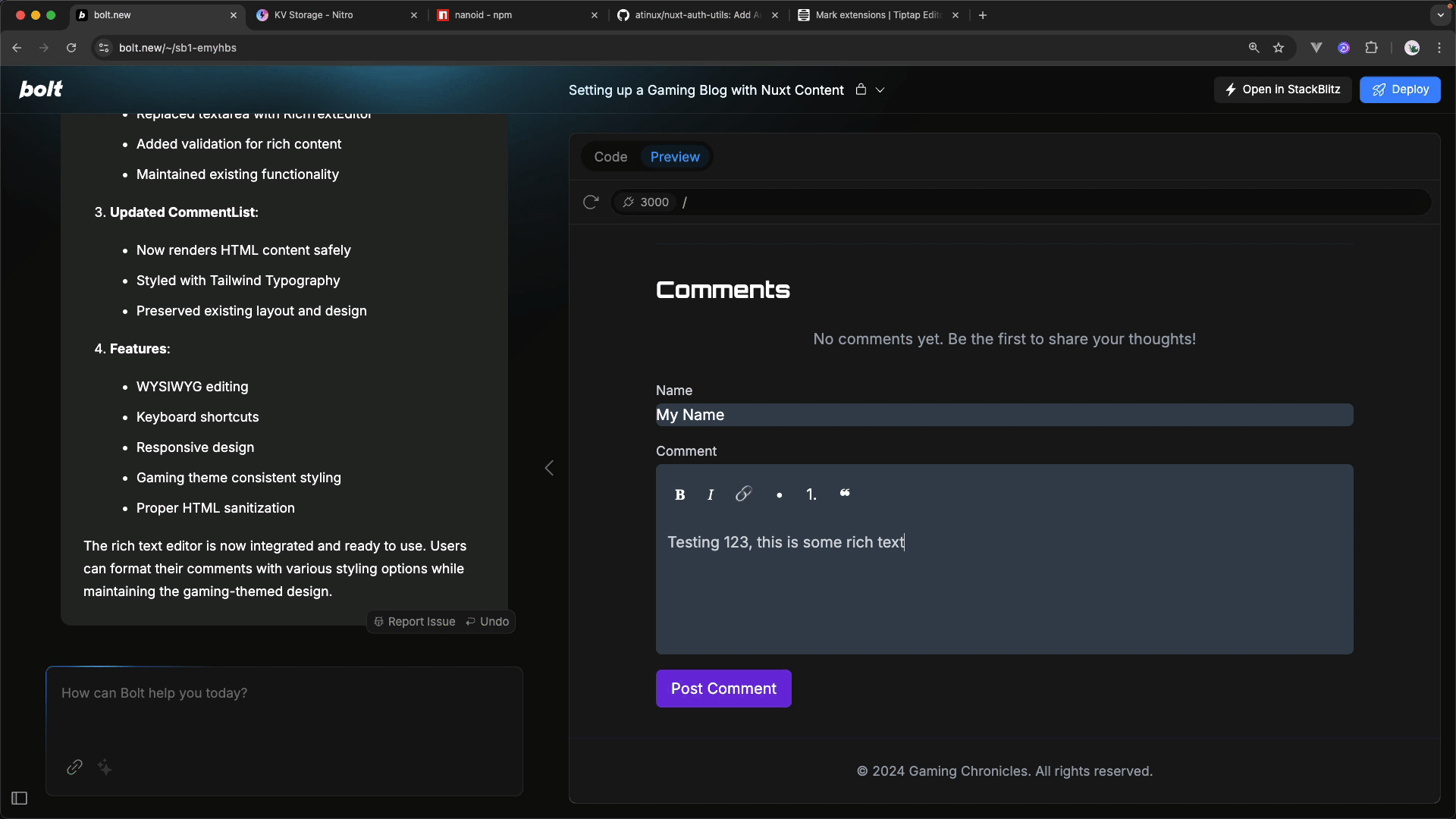Collapse the chat panel with chevron
The width and height of the screenshot is (1456, 819).
click(549, 468)
